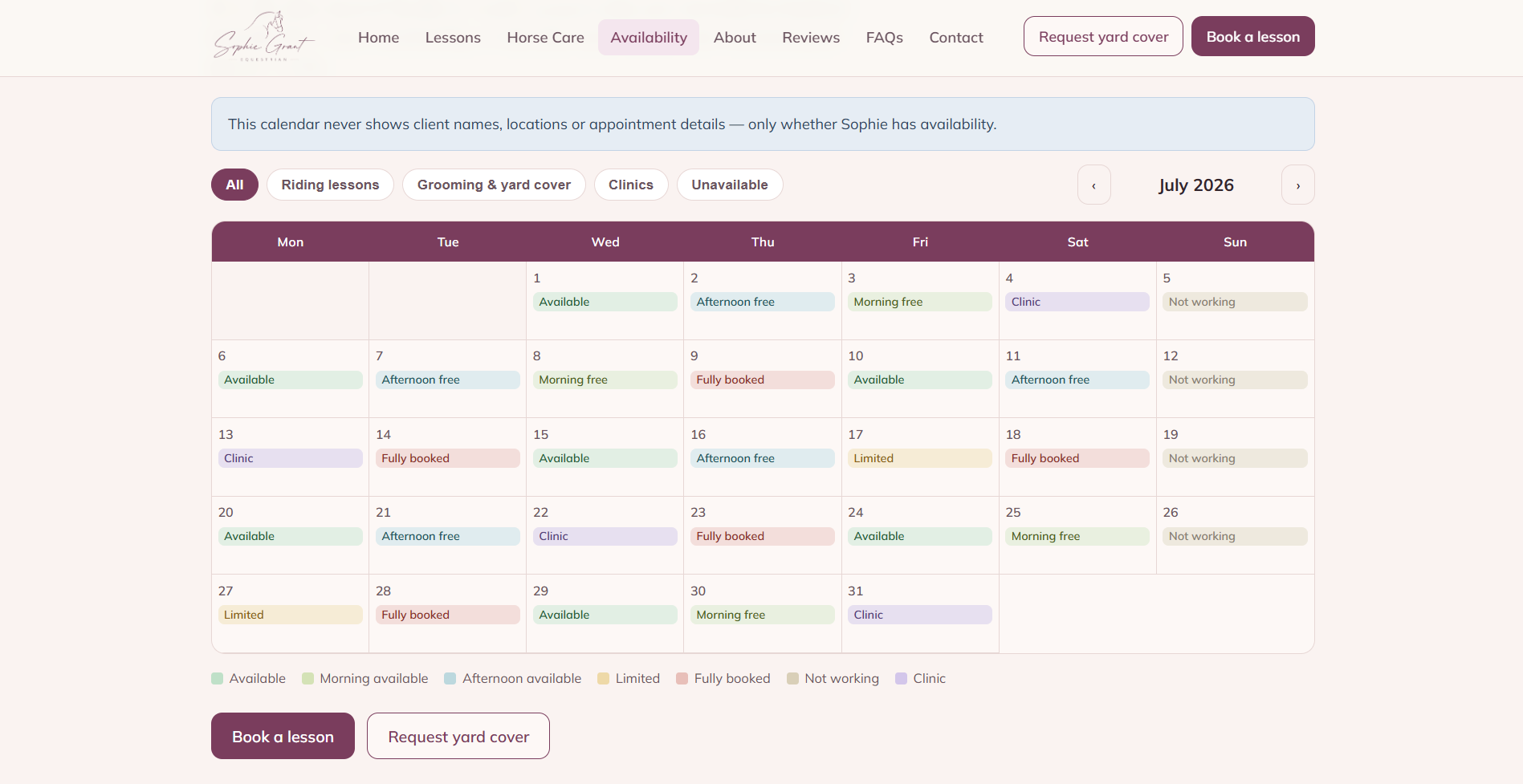Screen dimensions: 1523x784
Task: Click Morning free on July 30
Action: tap(762, 615)
